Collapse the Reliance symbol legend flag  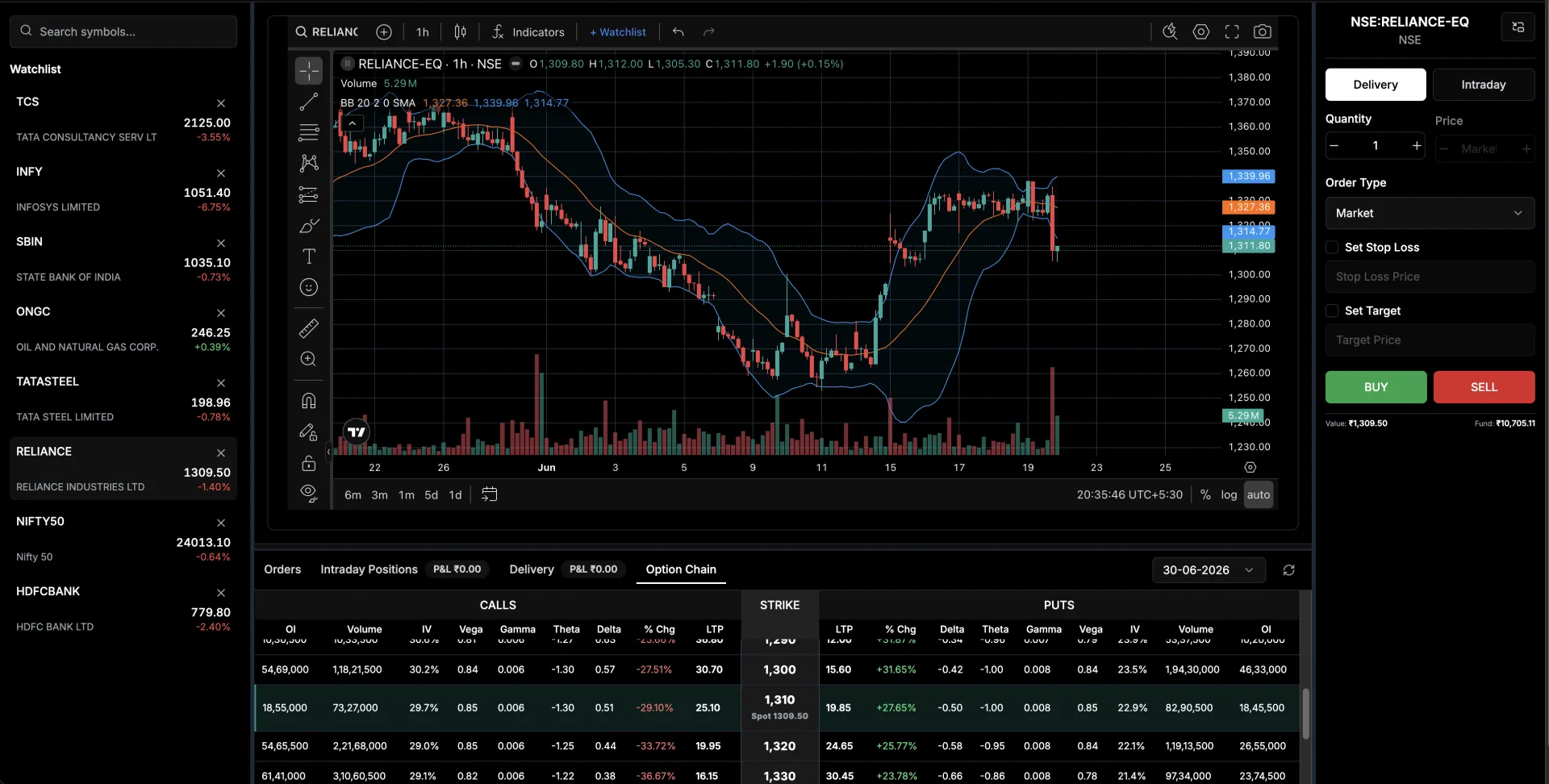(x=516, y=64)
